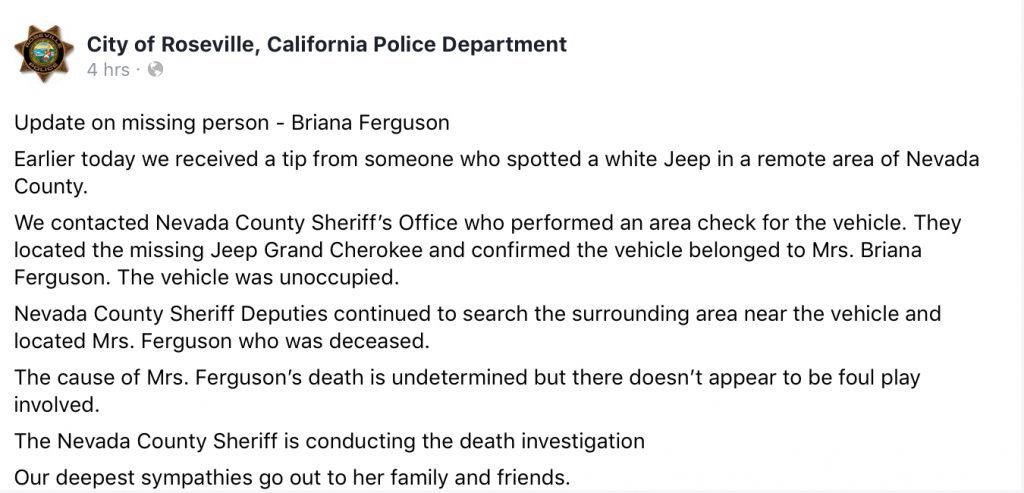Open City of Roseville Police Department page

[327, 44]
